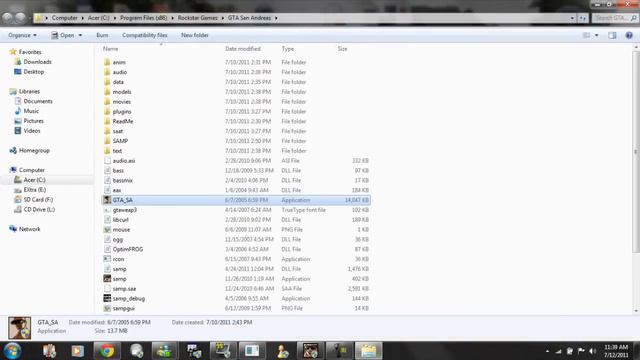This screenshot has width=640, height=360.
Task: Navigate to Acer (C:) in breadcrumb
Action: [x=98, y=18]
